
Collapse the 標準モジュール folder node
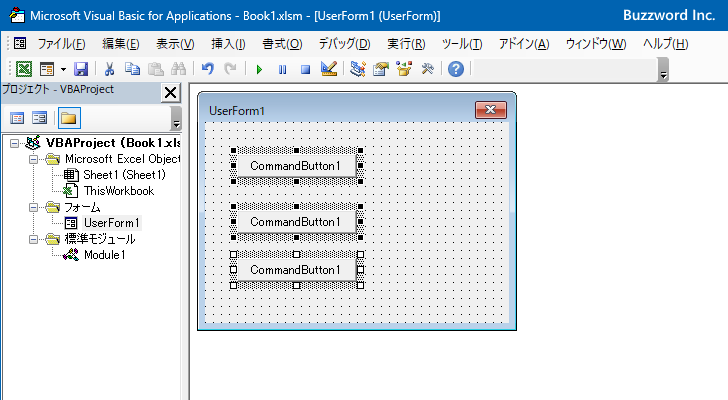[33, 239]
